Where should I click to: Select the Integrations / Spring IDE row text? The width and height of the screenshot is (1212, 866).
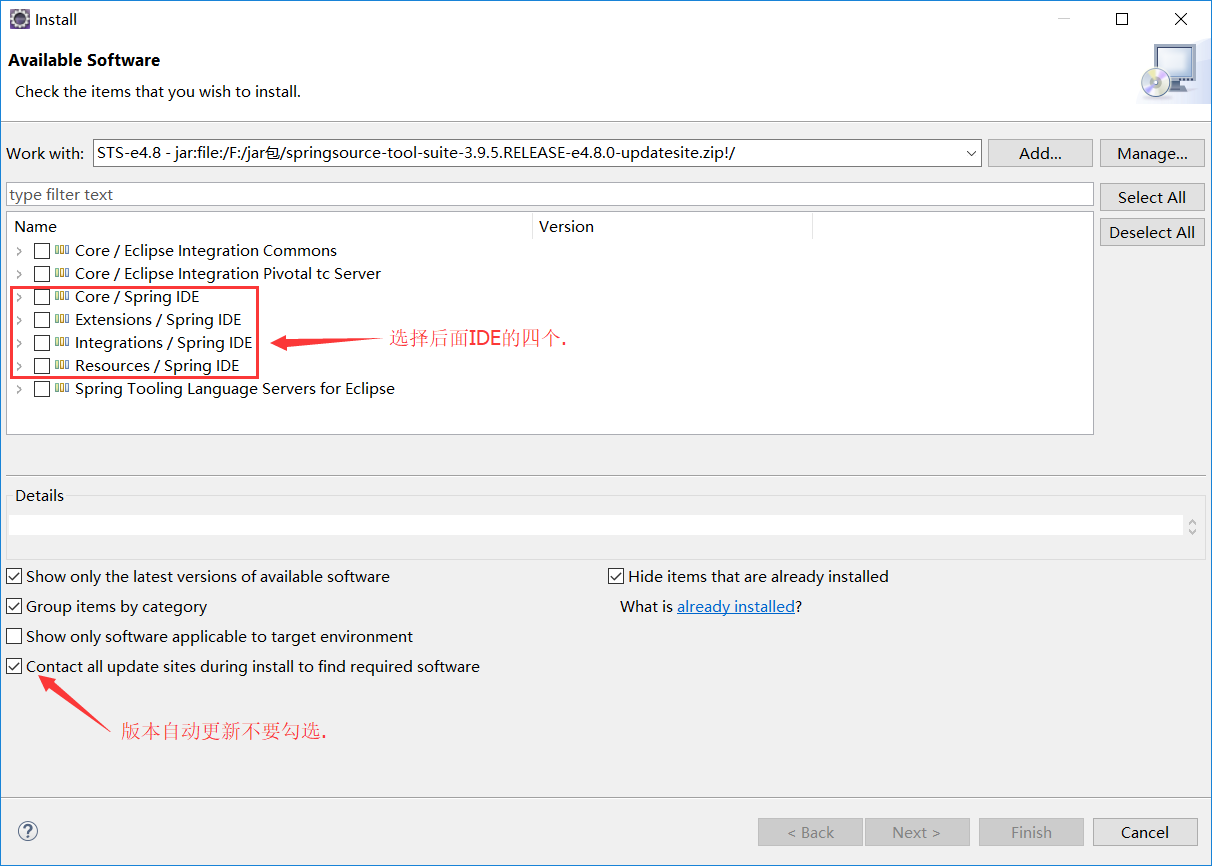[164, 343]
